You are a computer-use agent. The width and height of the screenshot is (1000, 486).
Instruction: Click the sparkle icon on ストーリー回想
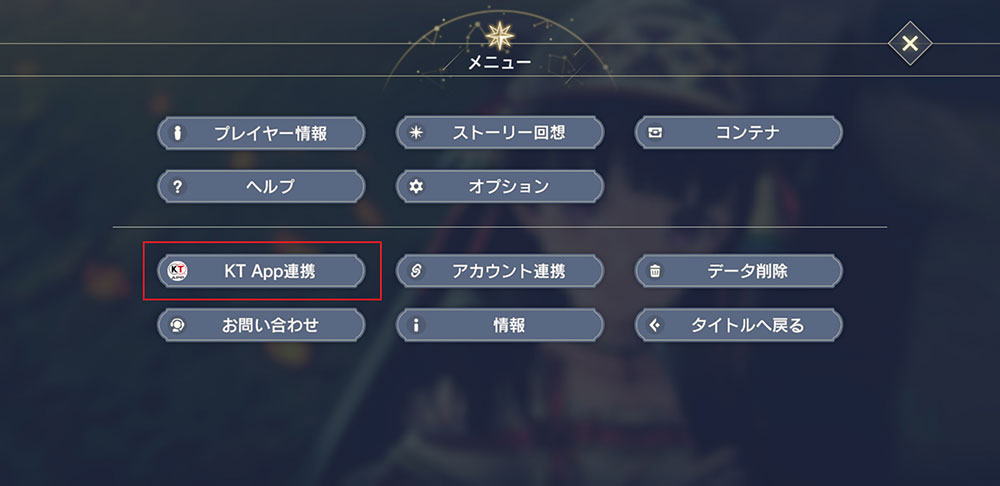[417, 132]
